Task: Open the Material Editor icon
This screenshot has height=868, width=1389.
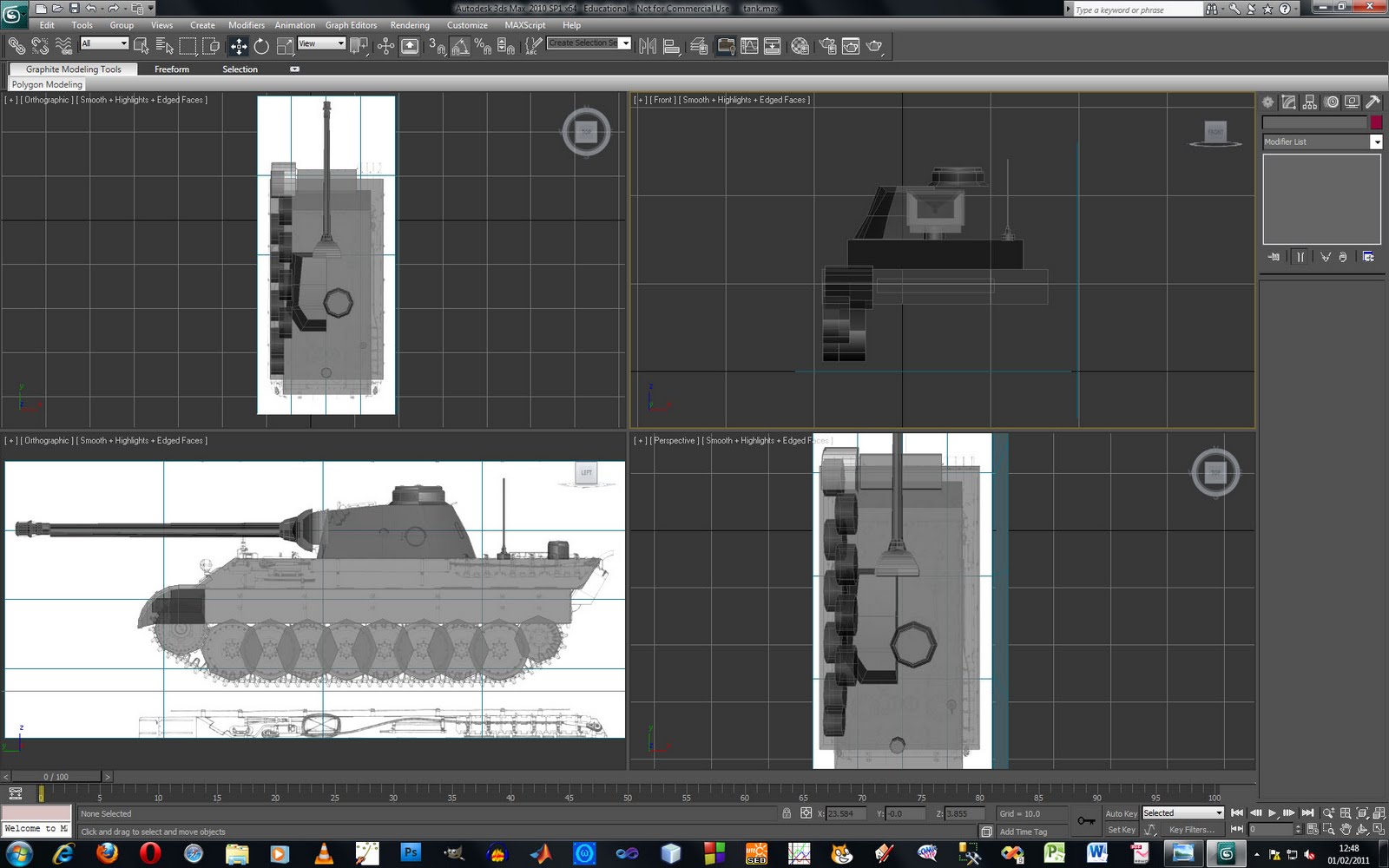Action: [x=800, y=46]
